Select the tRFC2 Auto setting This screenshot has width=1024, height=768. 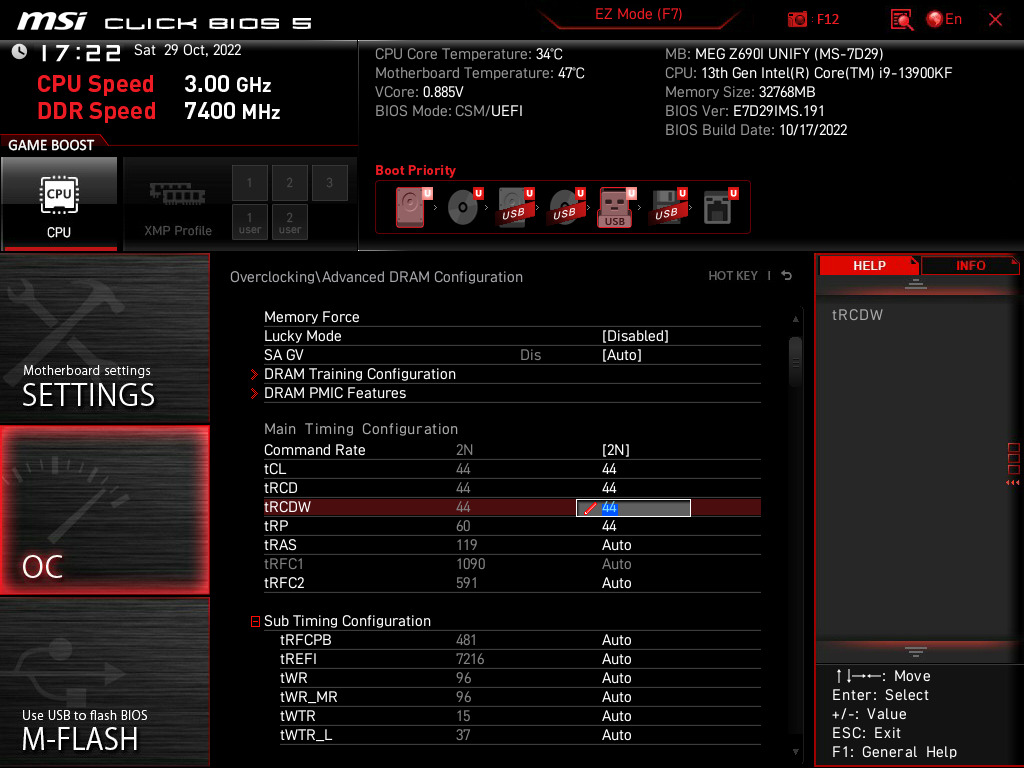[x=616, y=583]
